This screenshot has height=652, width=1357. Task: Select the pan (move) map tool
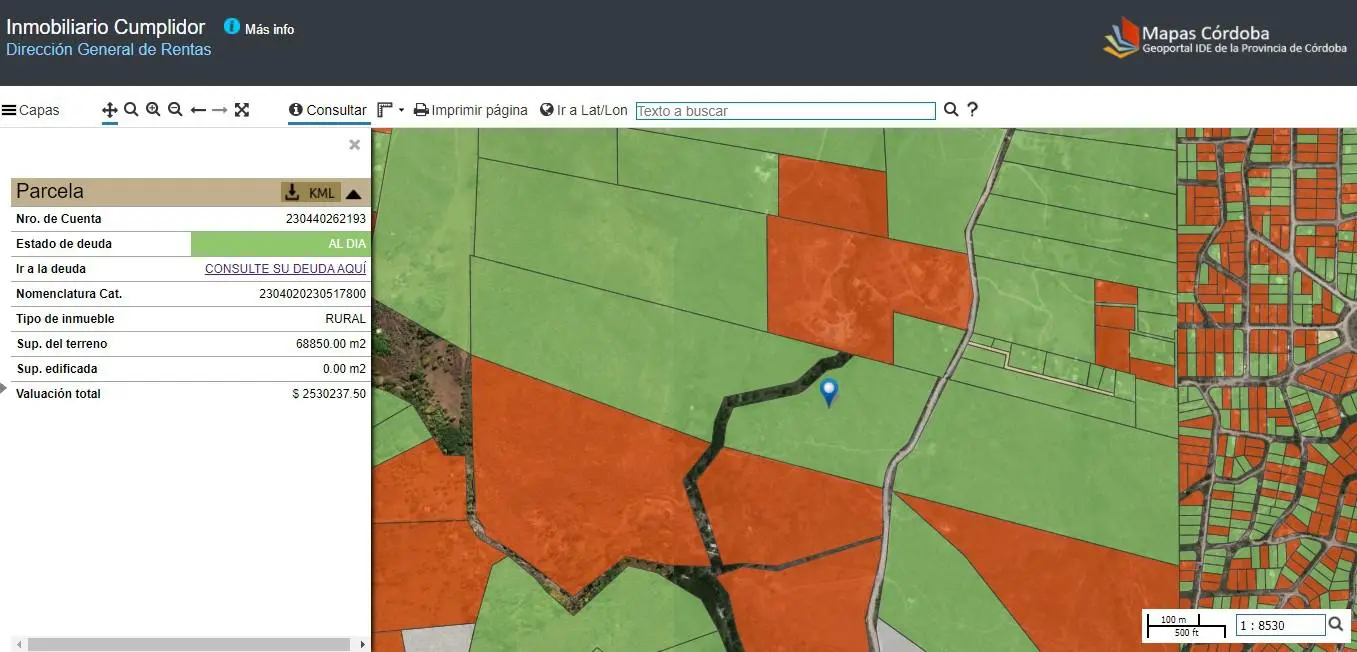tap(110, 110)
